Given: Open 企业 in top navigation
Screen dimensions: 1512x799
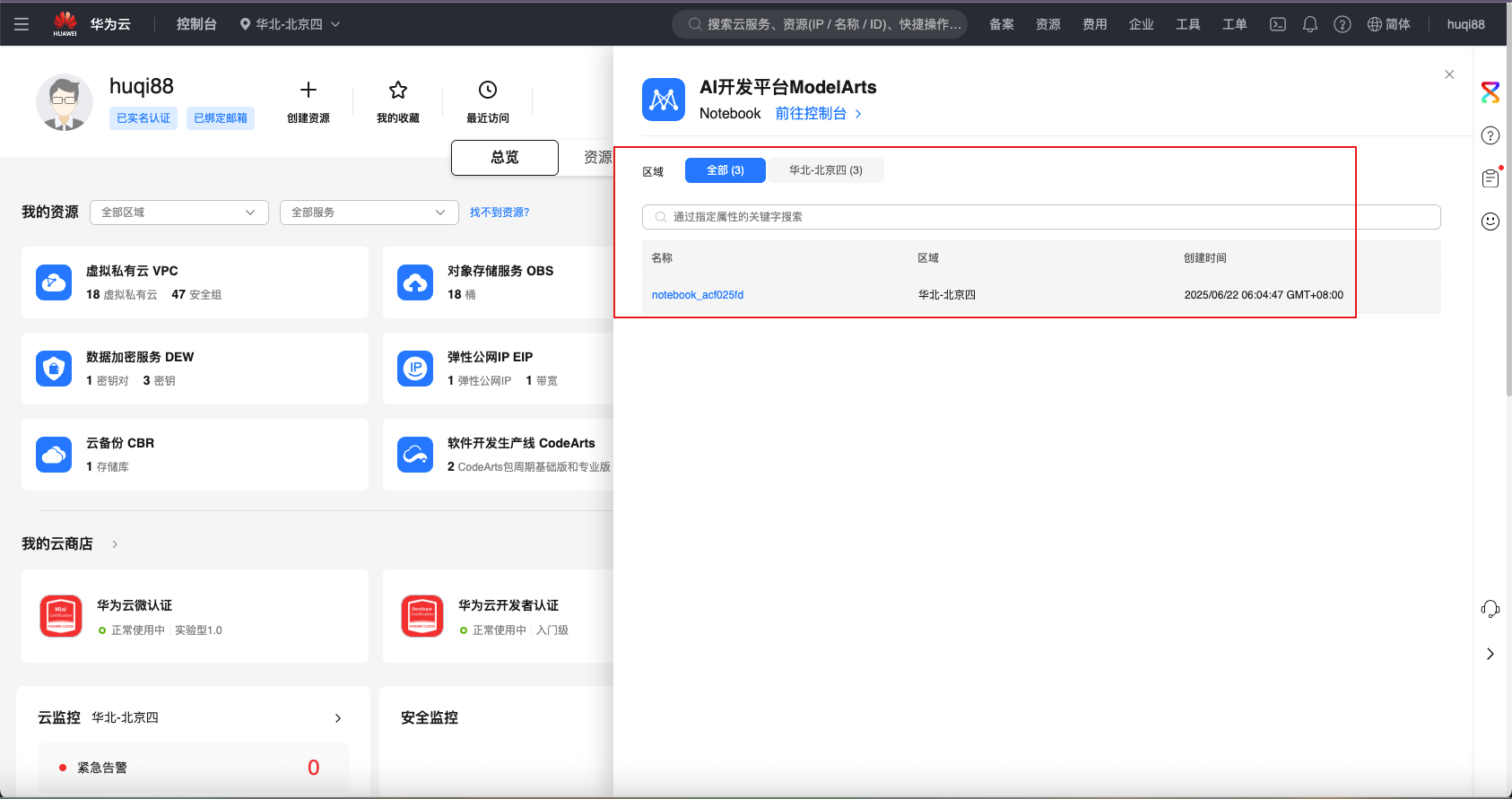Looking at the screenshot, I should click(1142, 24).
